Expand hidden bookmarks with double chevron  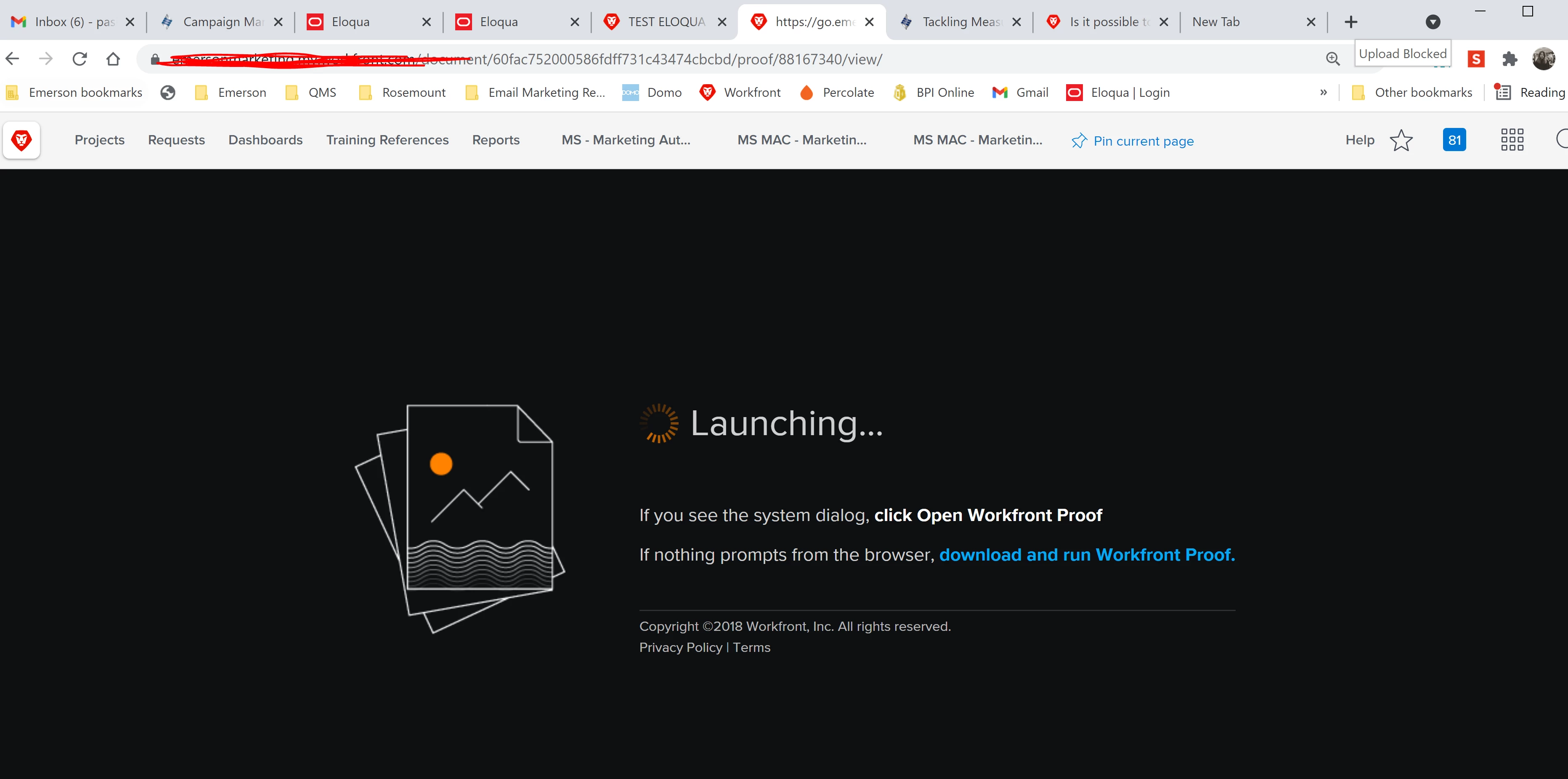point(1323,93)
